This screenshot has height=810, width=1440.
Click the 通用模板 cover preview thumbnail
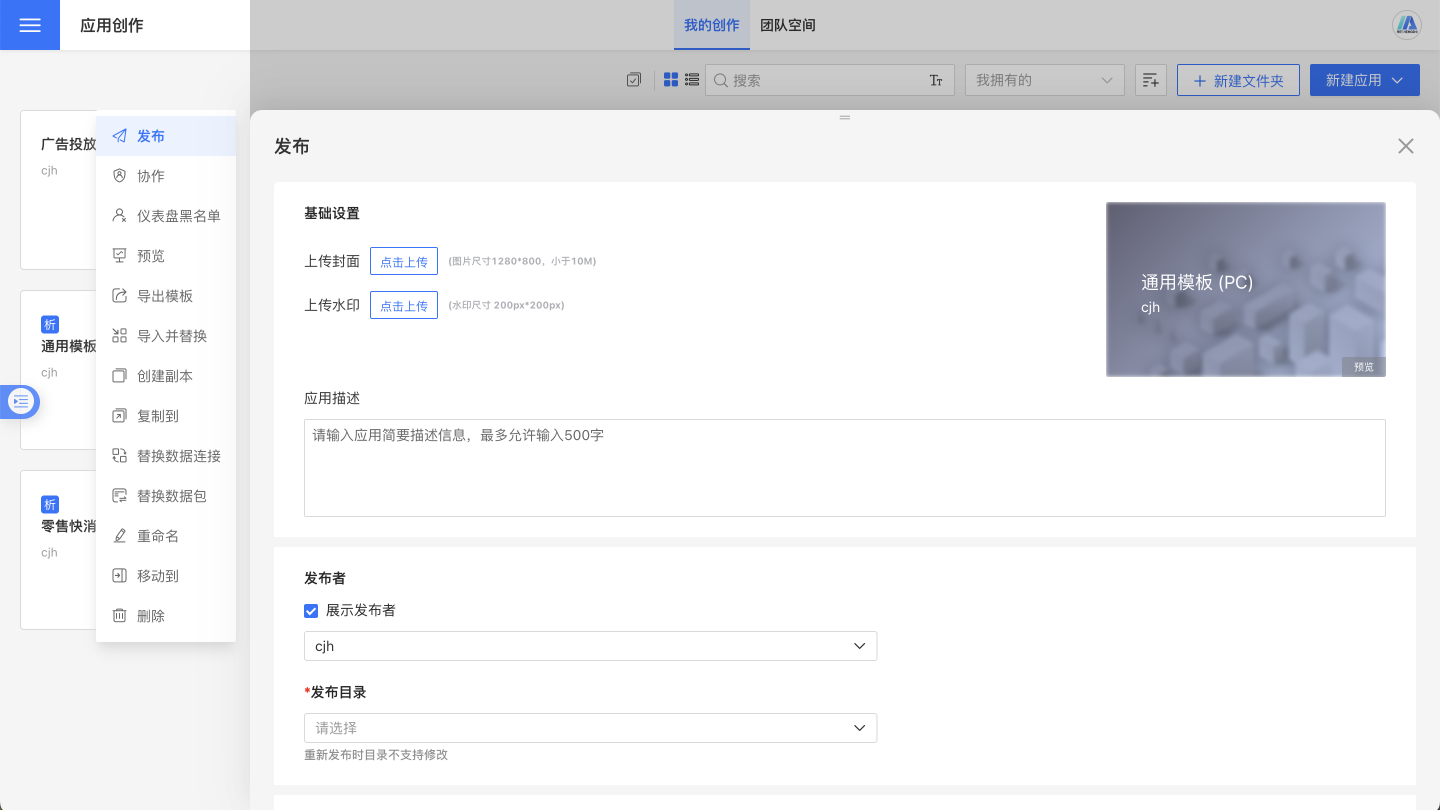(1245, 289)
